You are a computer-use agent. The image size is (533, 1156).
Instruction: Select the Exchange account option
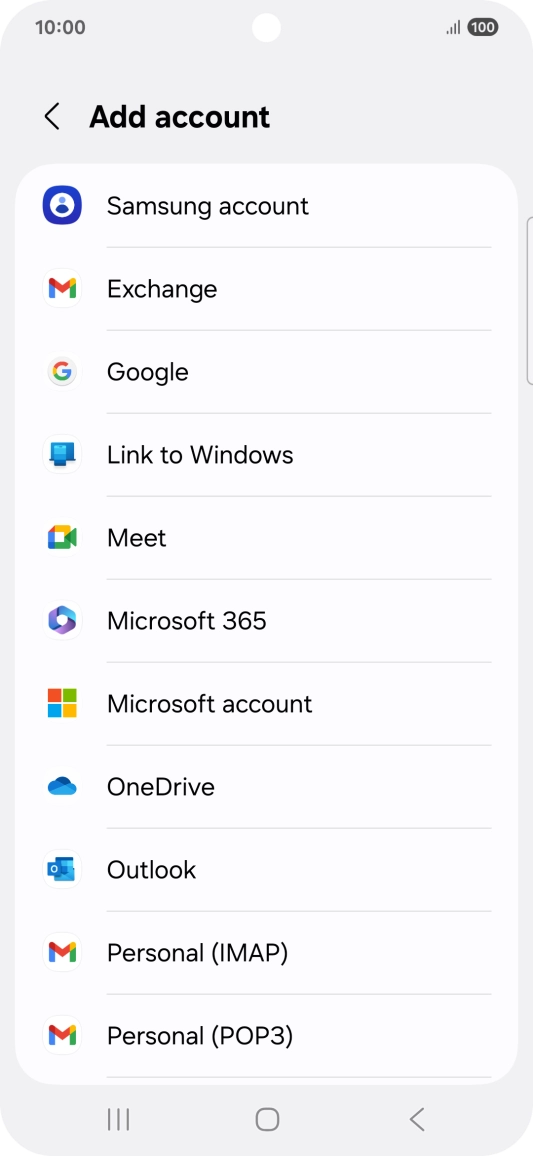point(266,288)
